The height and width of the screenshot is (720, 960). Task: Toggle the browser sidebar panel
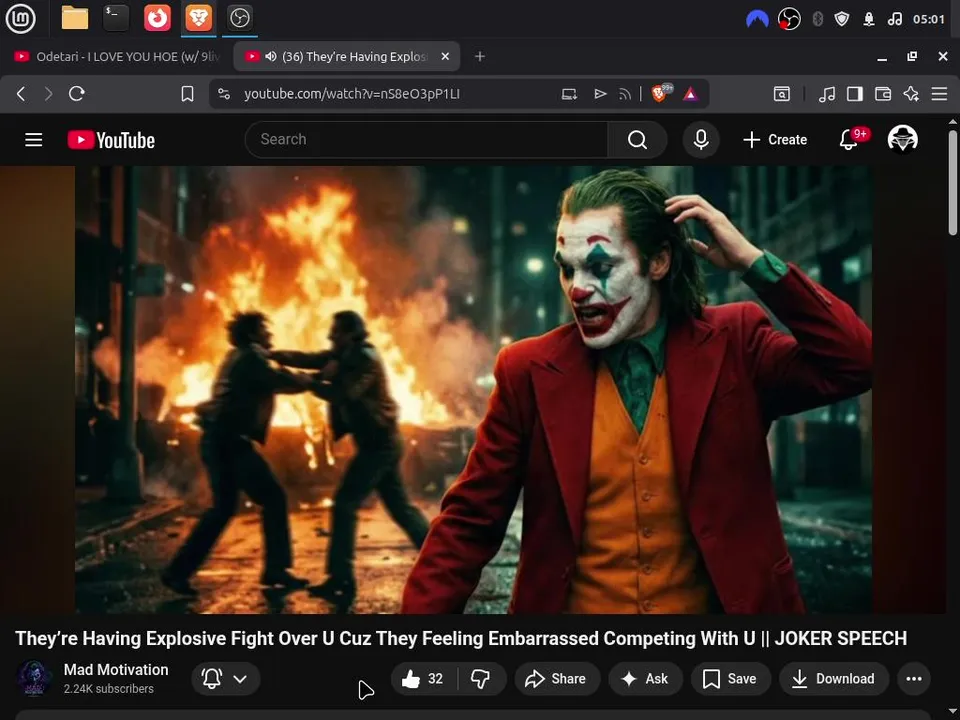(855, 94)
